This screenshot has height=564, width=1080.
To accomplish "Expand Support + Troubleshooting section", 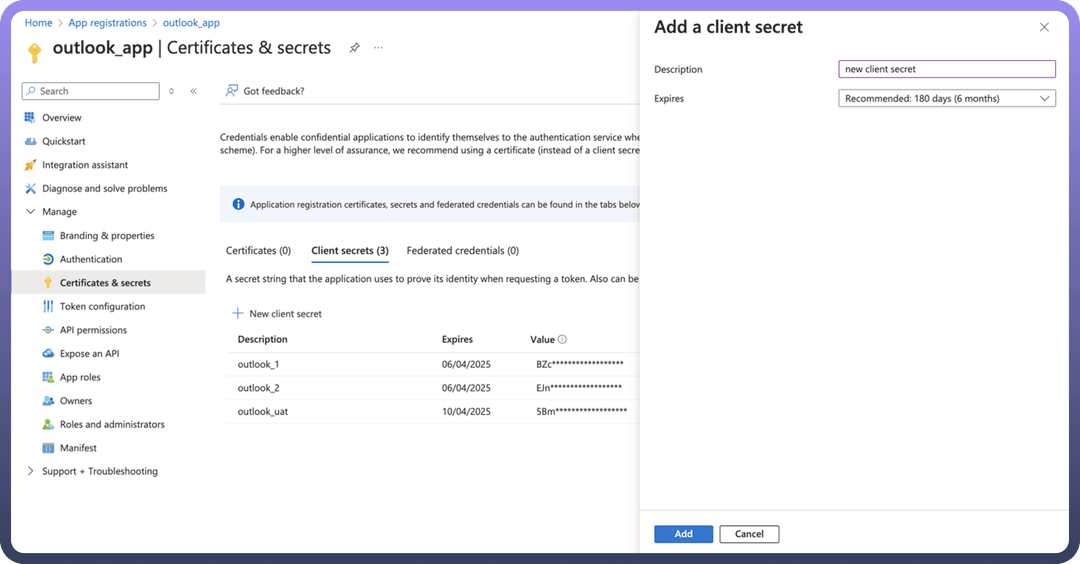I will click(x=31, y=471).
